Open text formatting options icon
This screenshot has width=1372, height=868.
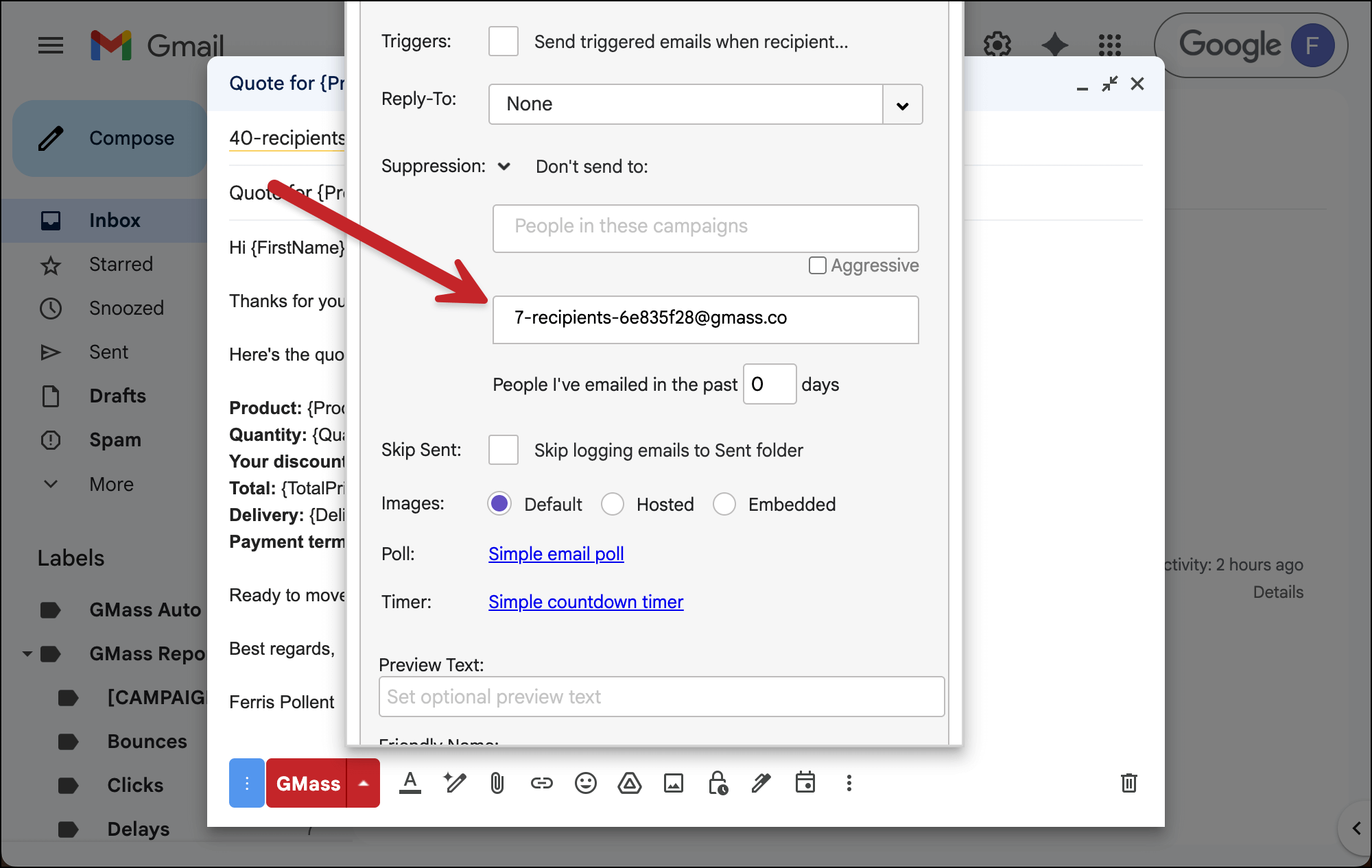(410, 783)
